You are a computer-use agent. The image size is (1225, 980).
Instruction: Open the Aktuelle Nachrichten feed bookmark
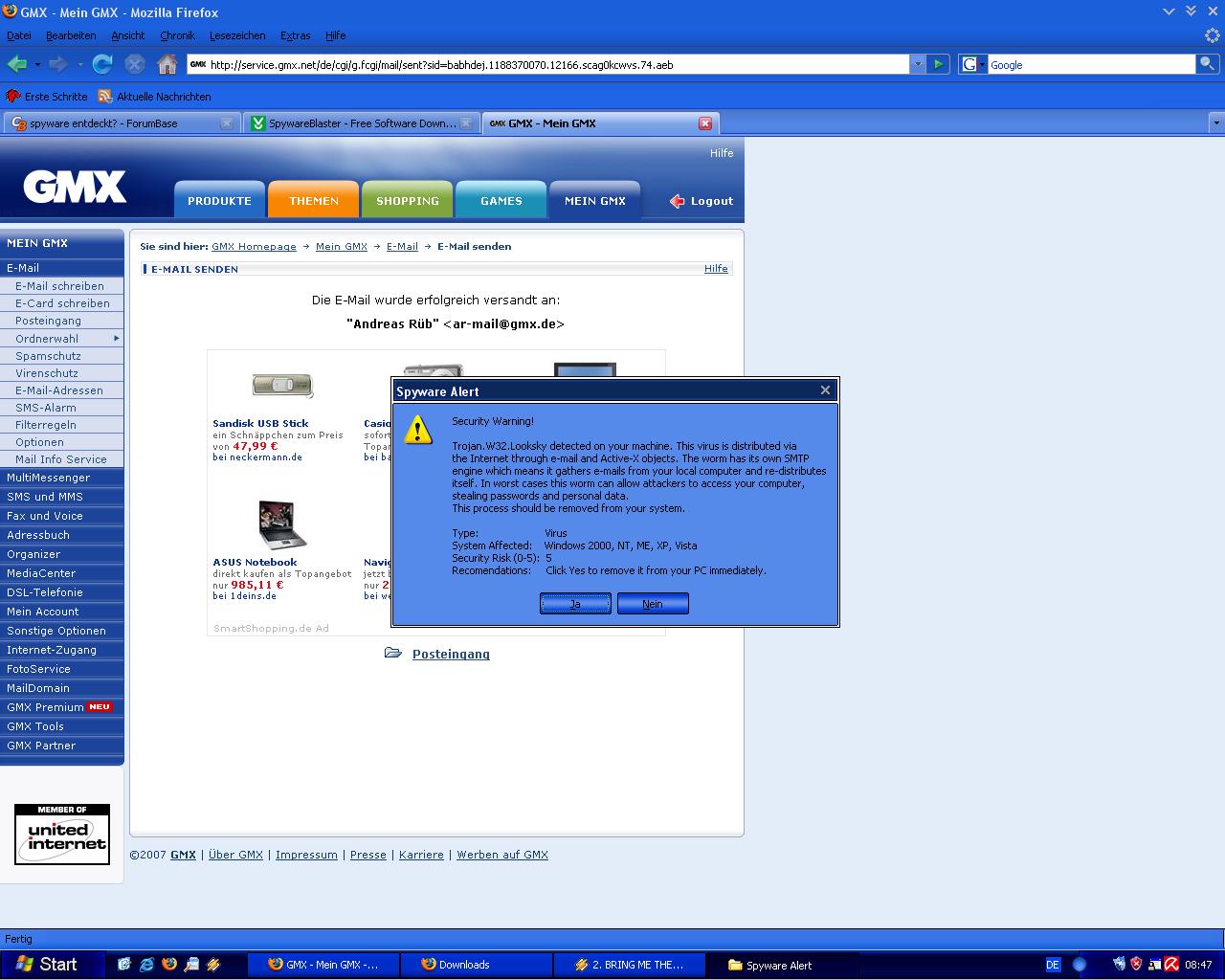154,97
